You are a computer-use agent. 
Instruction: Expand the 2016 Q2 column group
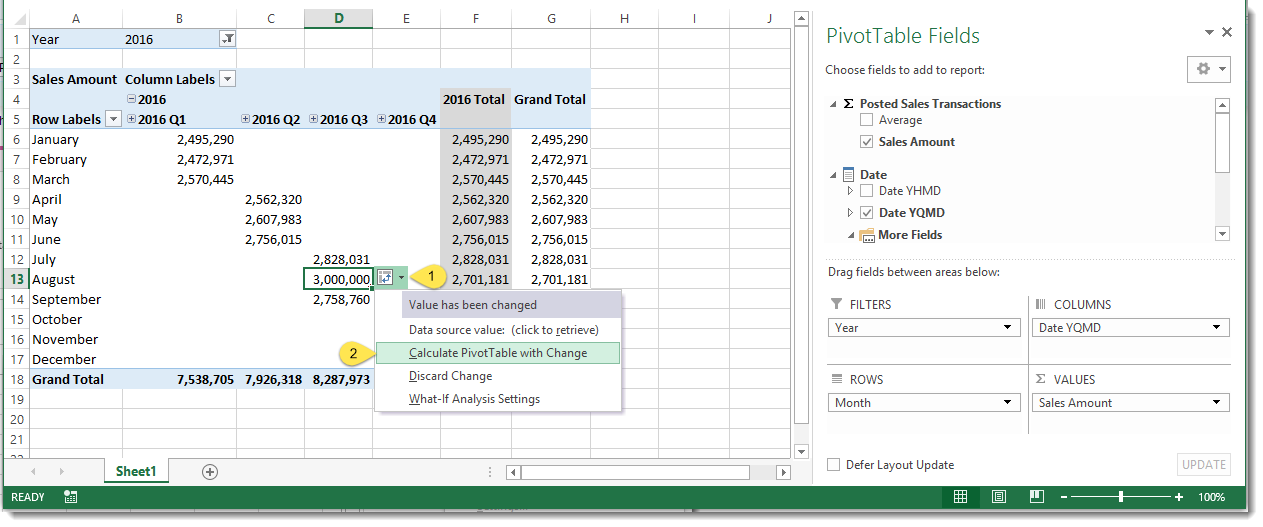pos(246,119)
